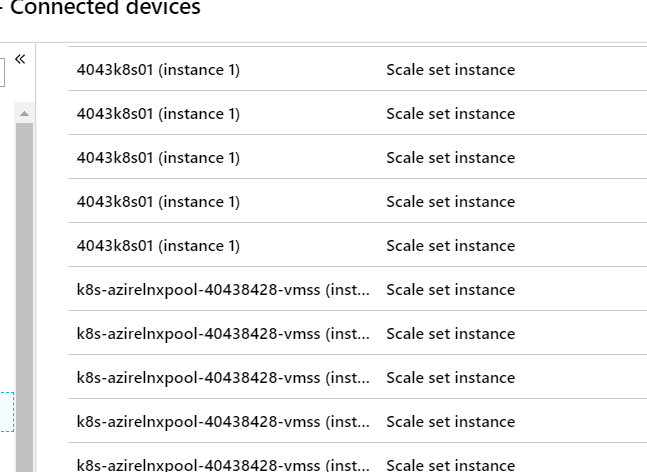Screen dimensions: 647x472
Task: Click Scale set instance in fourth k8s-azirelnxpool row
Action: [x=451, y=422]
